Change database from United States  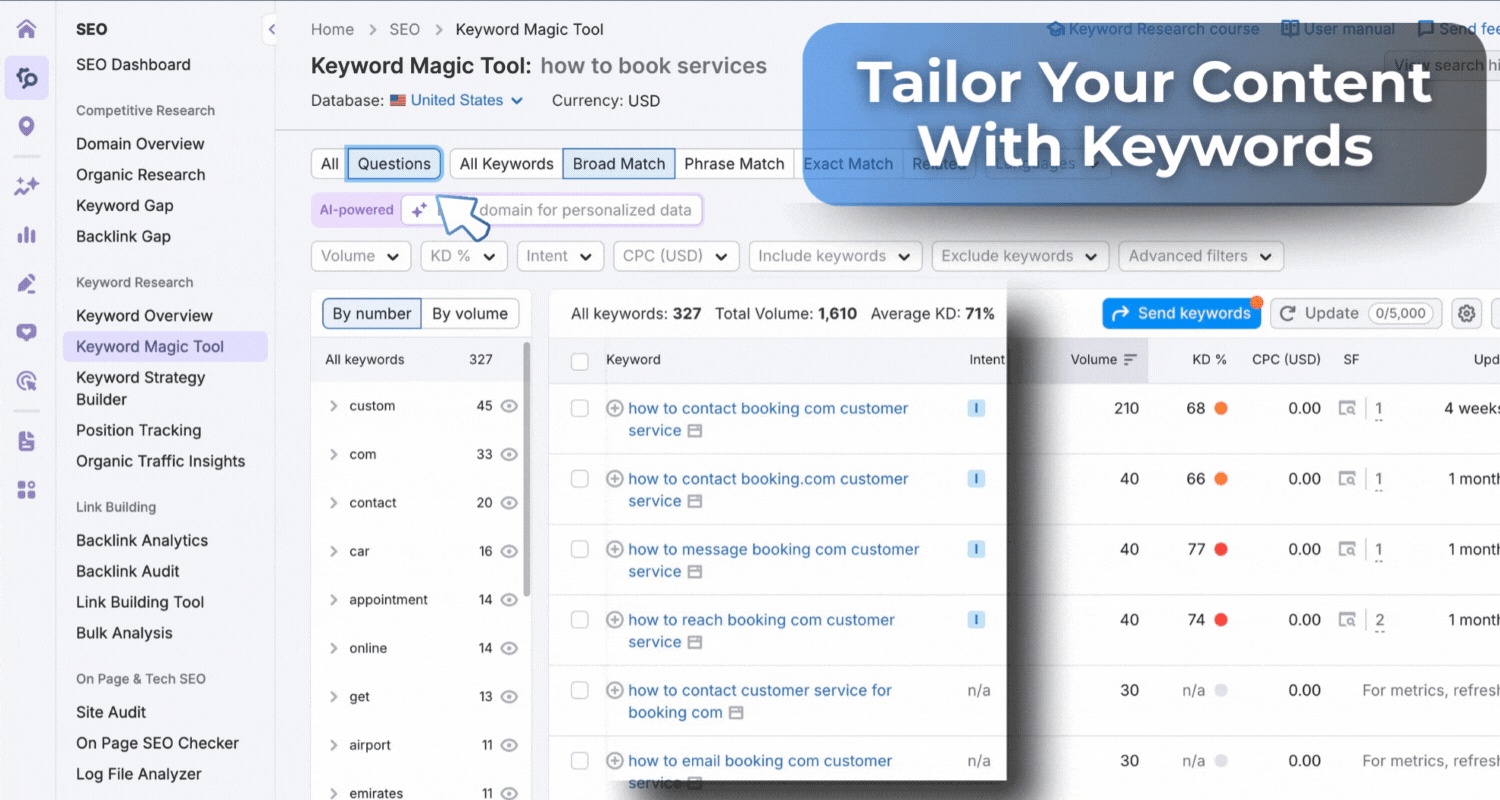[457, 100]
